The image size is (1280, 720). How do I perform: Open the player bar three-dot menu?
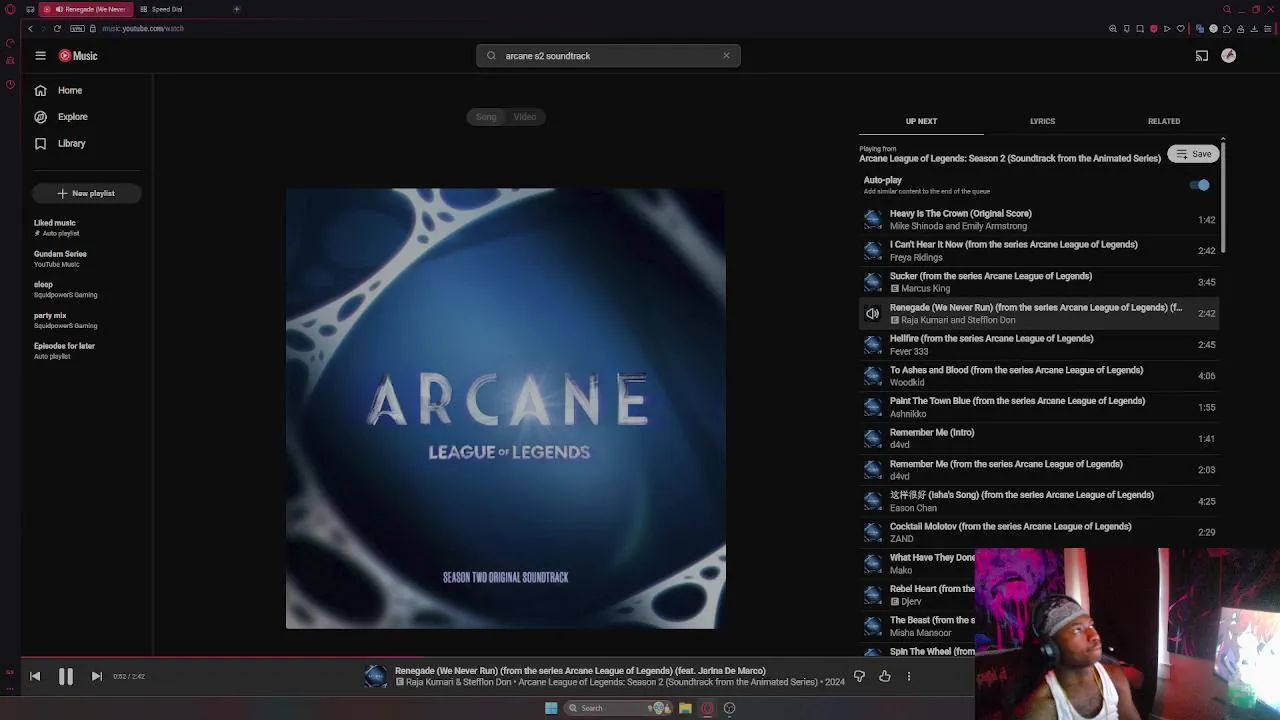tap(909, 677)
